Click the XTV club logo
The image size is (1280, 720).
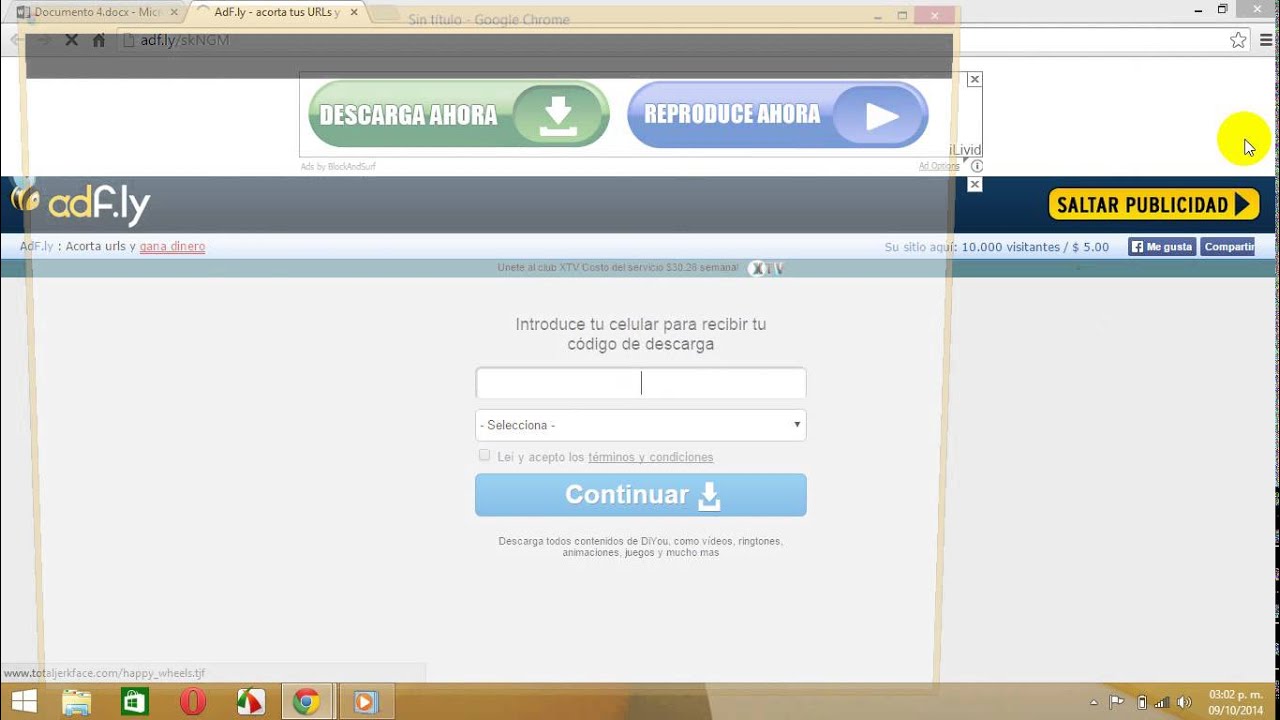pos(767,268)
